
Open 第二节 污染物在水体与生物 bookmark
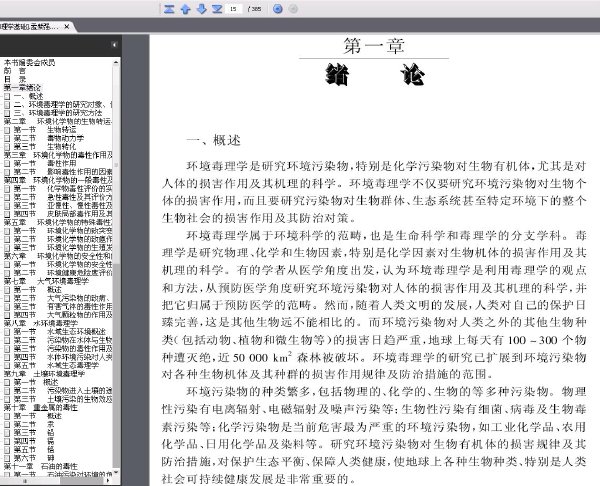[63, 340]
